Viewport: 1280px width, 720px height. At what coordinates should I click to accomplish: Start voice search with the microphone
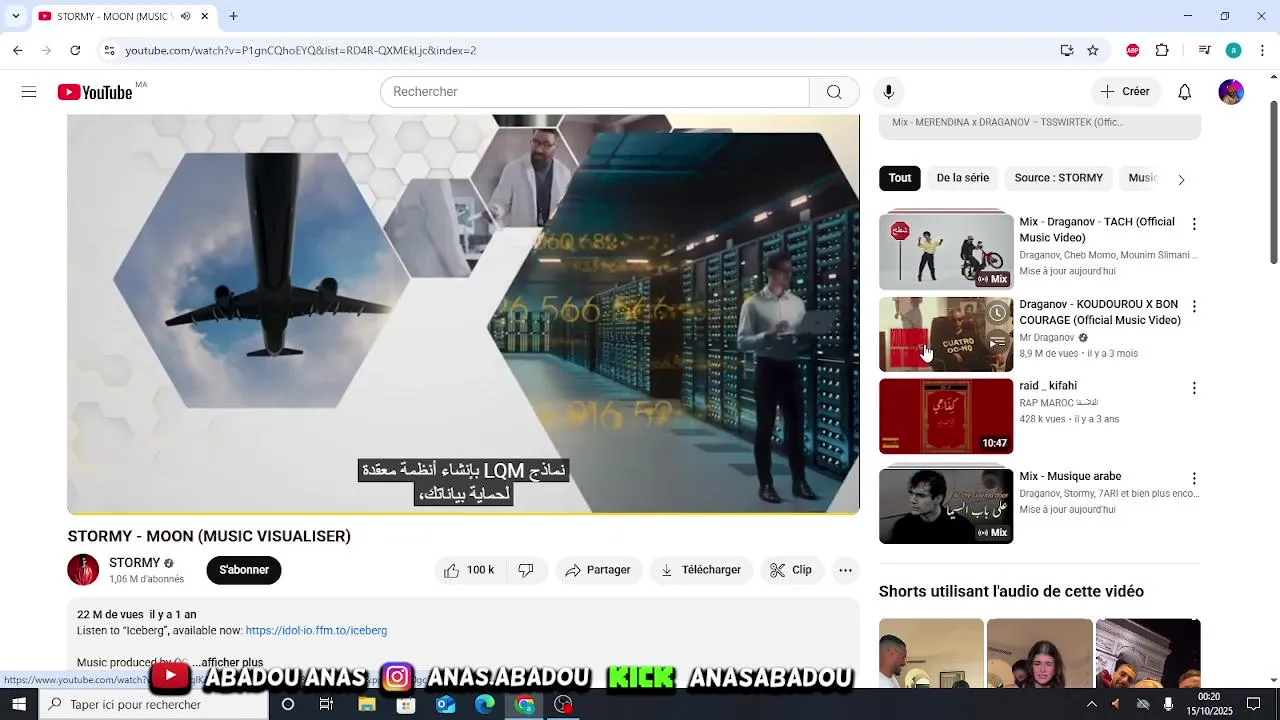point(888,92)
